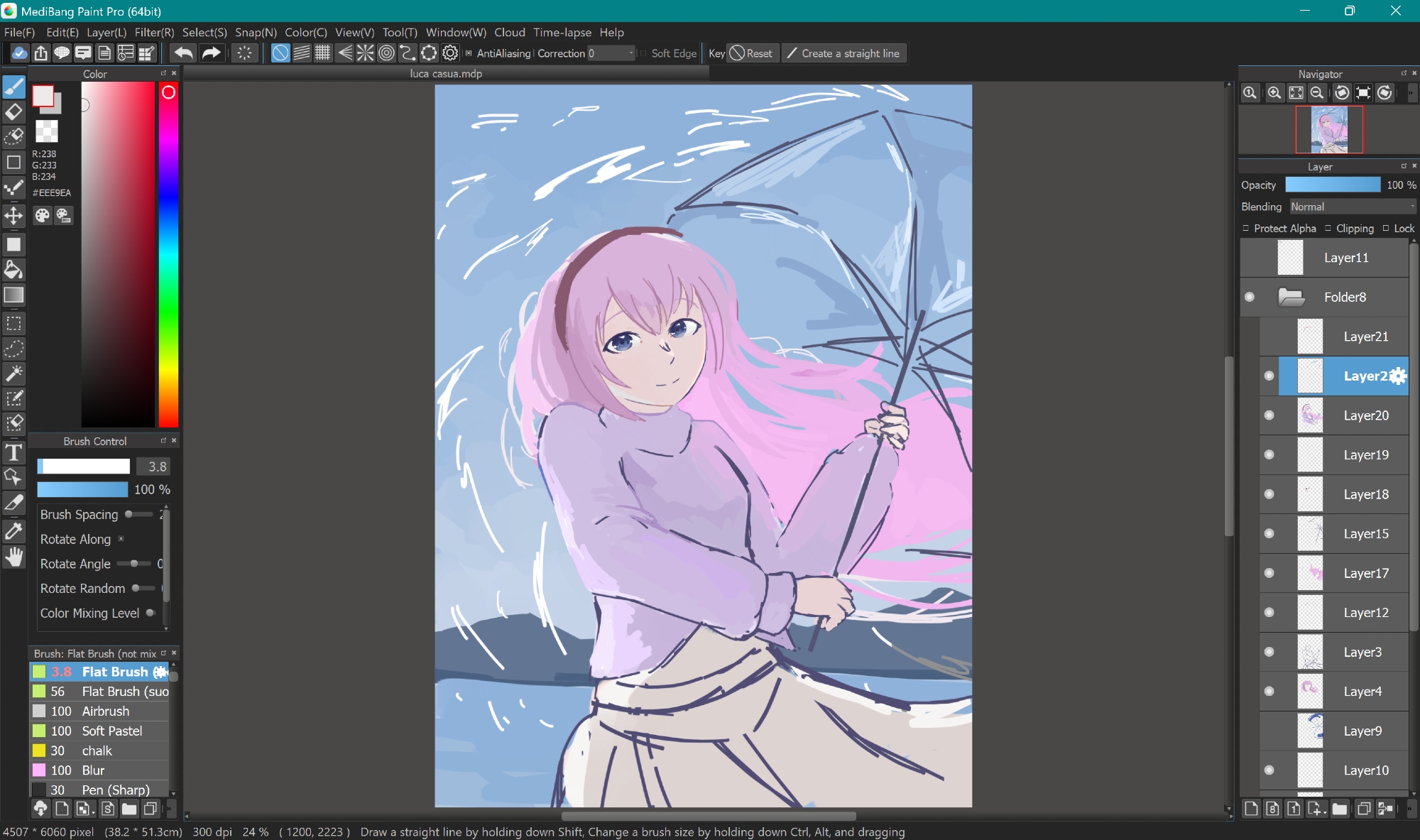Select the Magic Wand tool
Screen dimensions: 1420x840
pyautogui.click(x=13, y=373)
